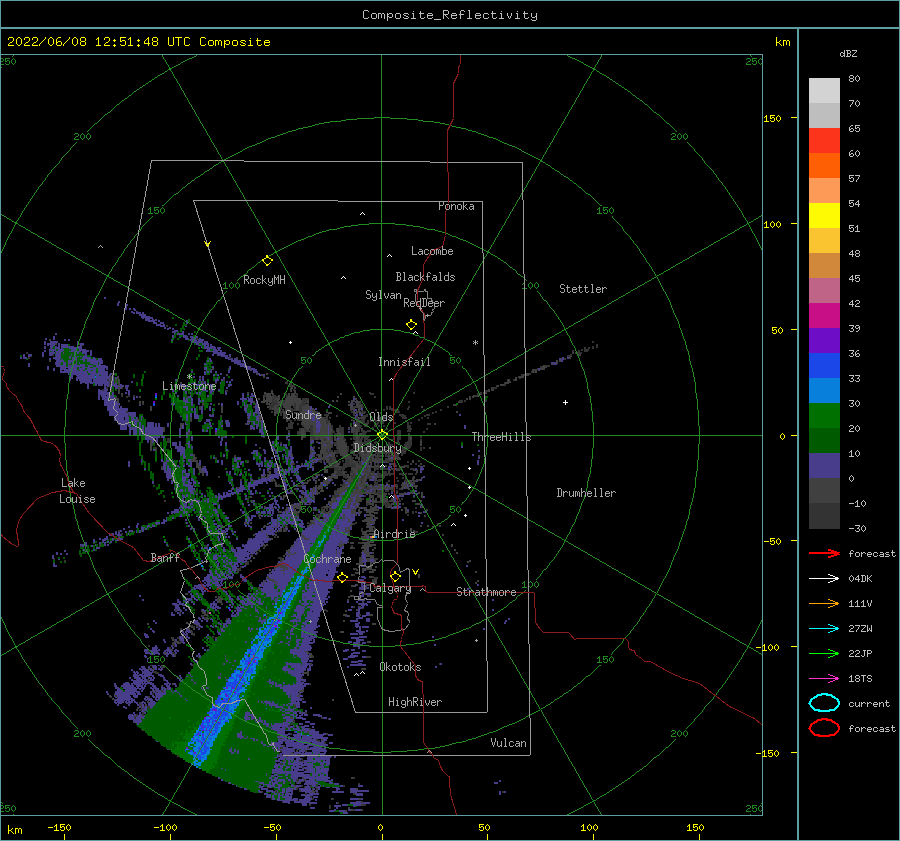Click the orange 111V arrow legend icon
Screen dimensions: 900x841
point(824,603)
